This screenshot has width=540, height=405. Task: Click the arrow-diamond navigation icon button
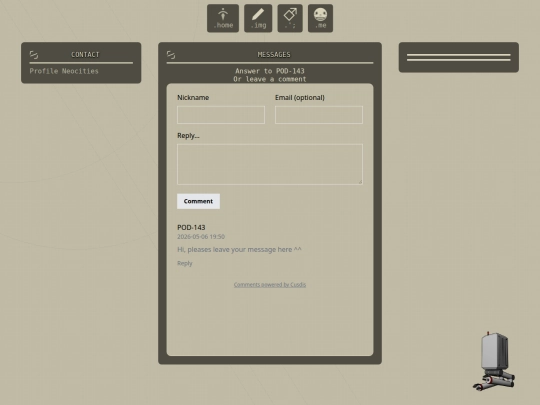click(x=290, y=18)
